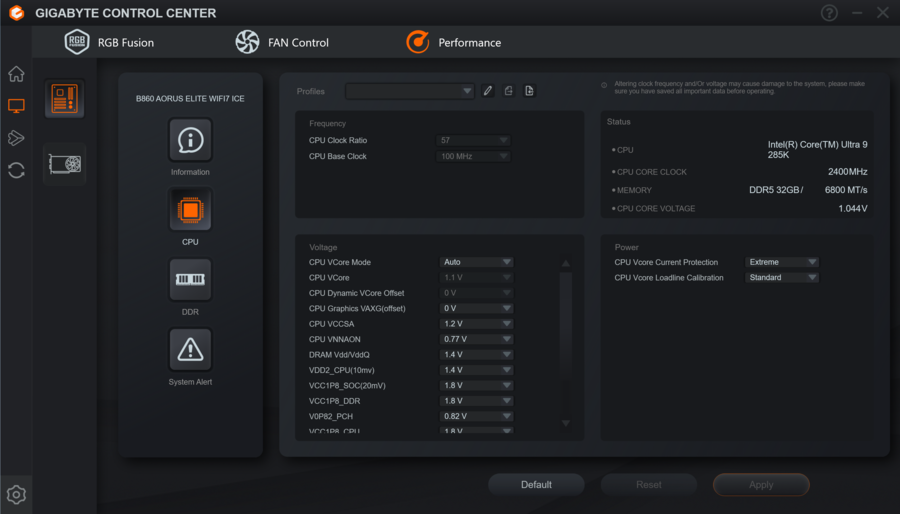Open the CPU VNNAON dropdown
This screenshot has height=514, width=900.
476,340
